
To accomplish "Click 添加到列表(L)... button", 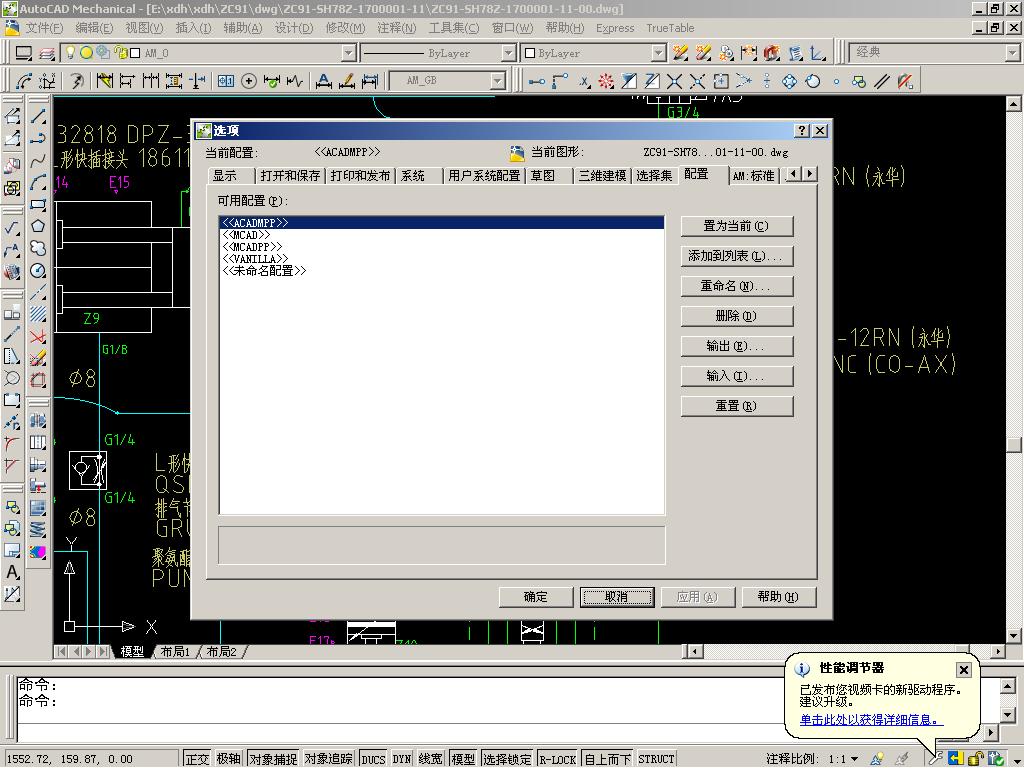I will pyautogui.click(x=737, y=256).
